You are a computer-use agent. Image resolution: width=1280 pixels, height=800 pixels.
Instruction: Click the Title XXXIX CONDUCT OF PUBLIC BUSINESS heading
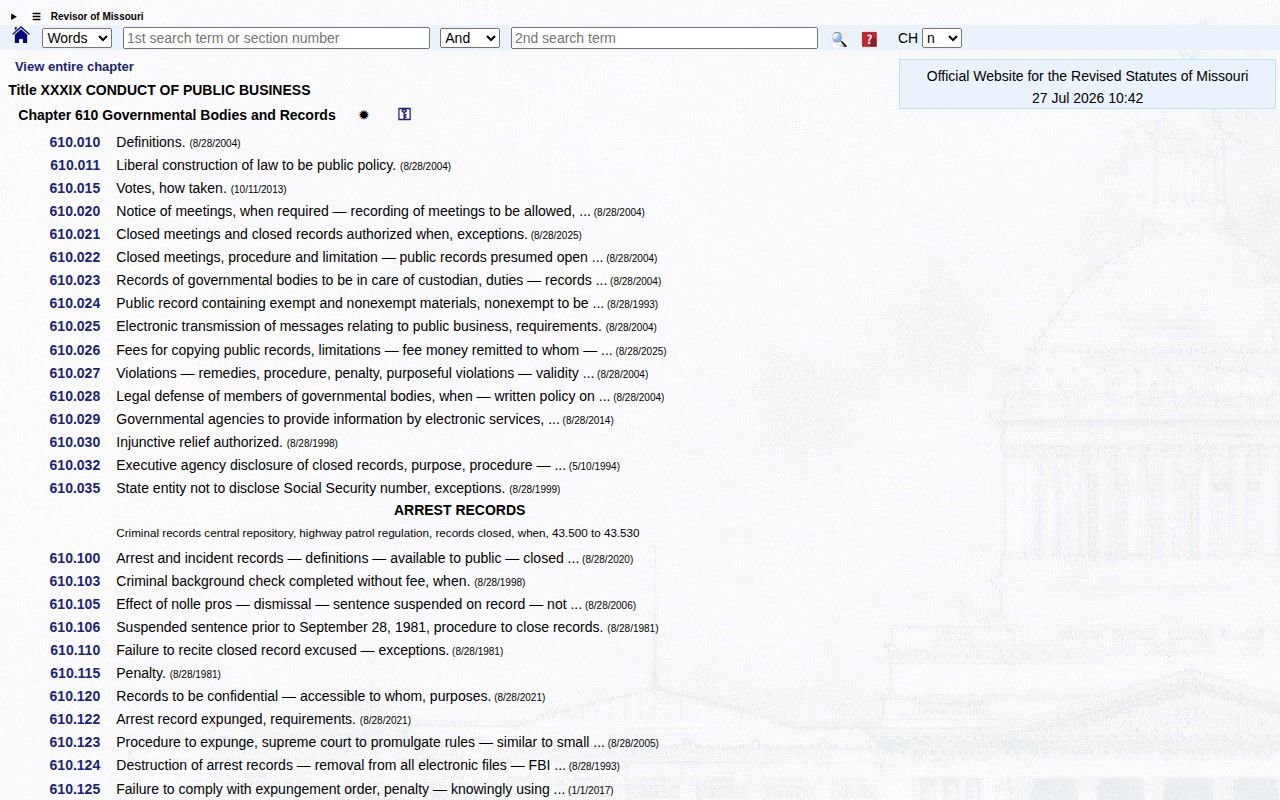pyautogui.click(x=159, y=90)
